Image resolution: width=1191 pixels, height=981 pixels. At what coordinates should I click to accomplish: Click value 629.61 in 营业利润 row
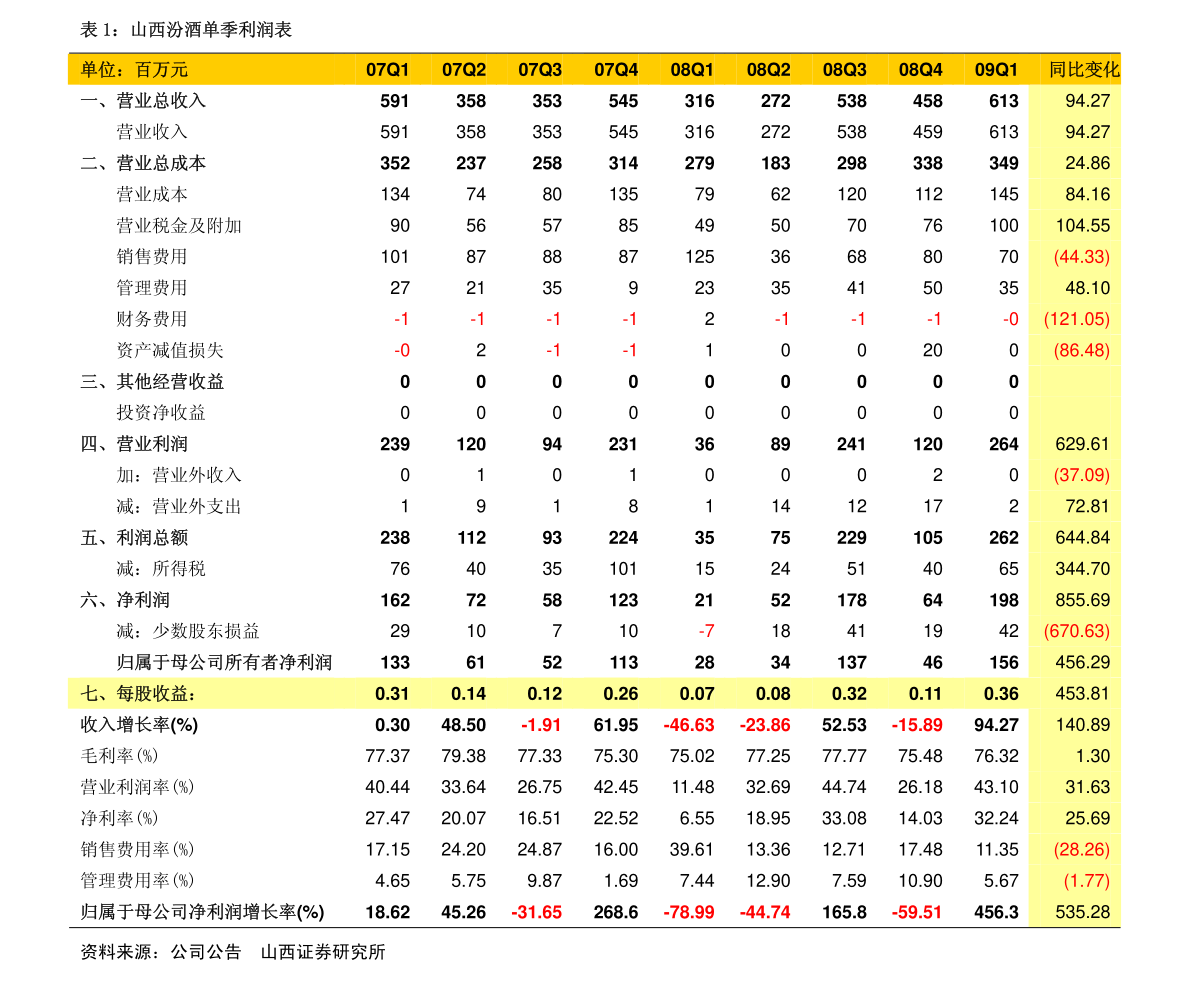coord(1082,444)
